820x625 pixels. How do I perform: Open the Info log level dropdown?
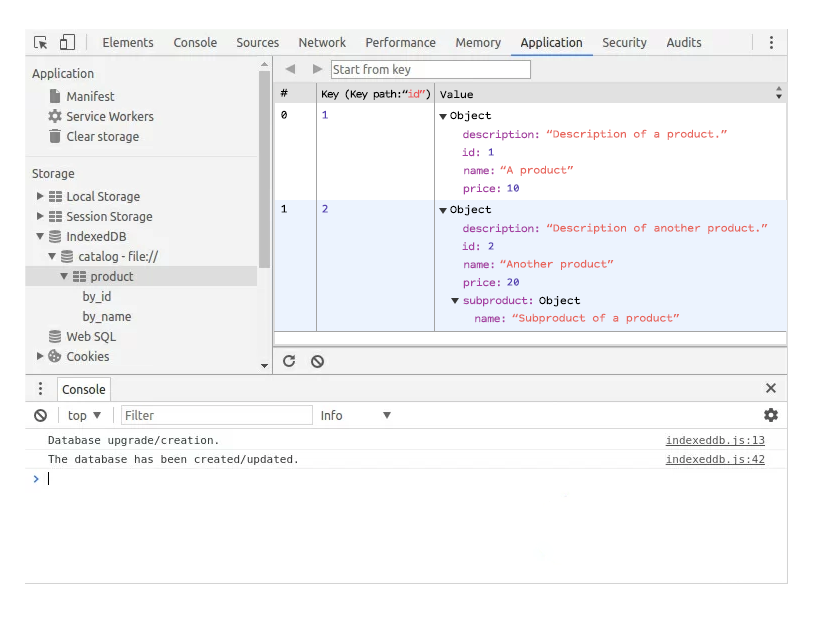[x=356, y=415]
